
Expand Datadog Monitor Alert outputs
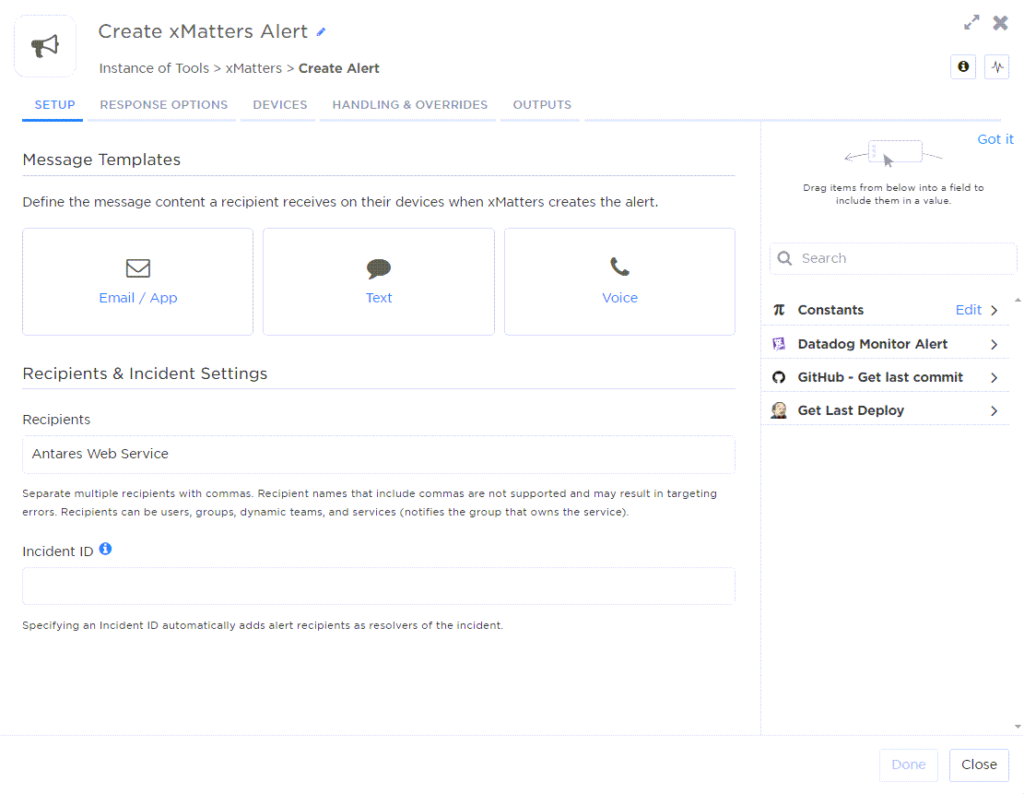pos(994,344)
